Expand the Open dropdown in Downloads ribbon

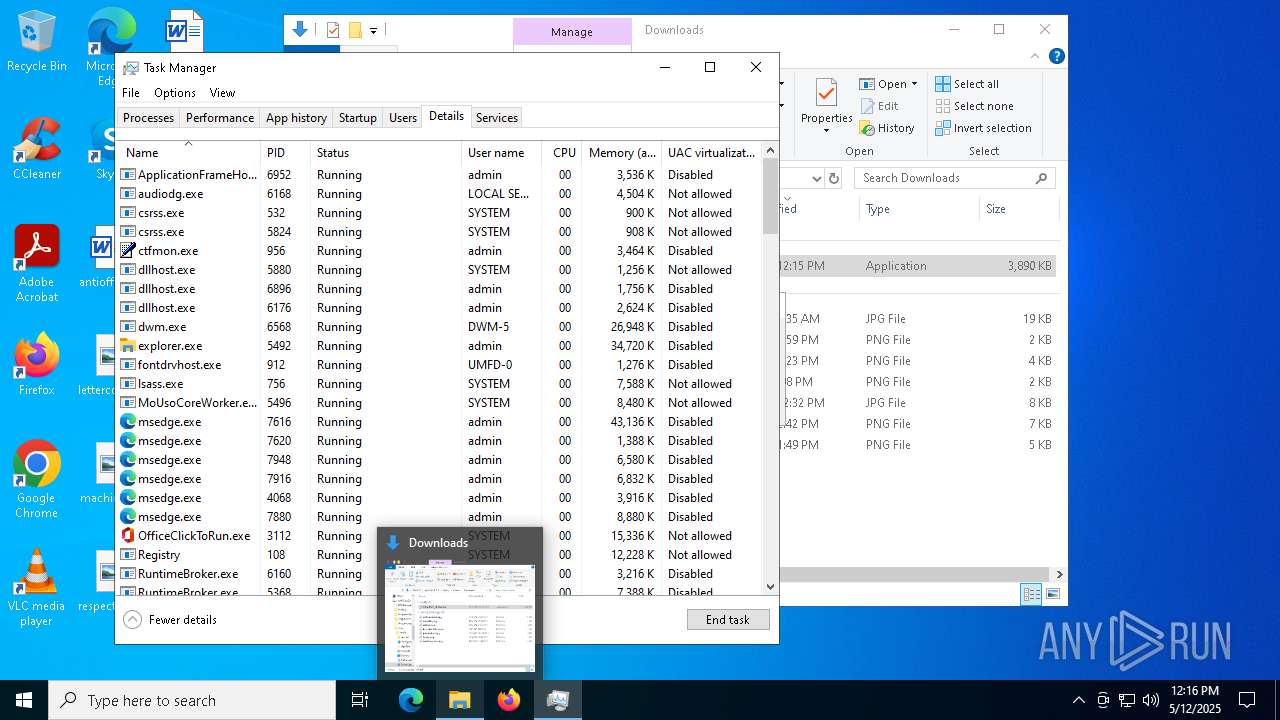coord(914,84)
